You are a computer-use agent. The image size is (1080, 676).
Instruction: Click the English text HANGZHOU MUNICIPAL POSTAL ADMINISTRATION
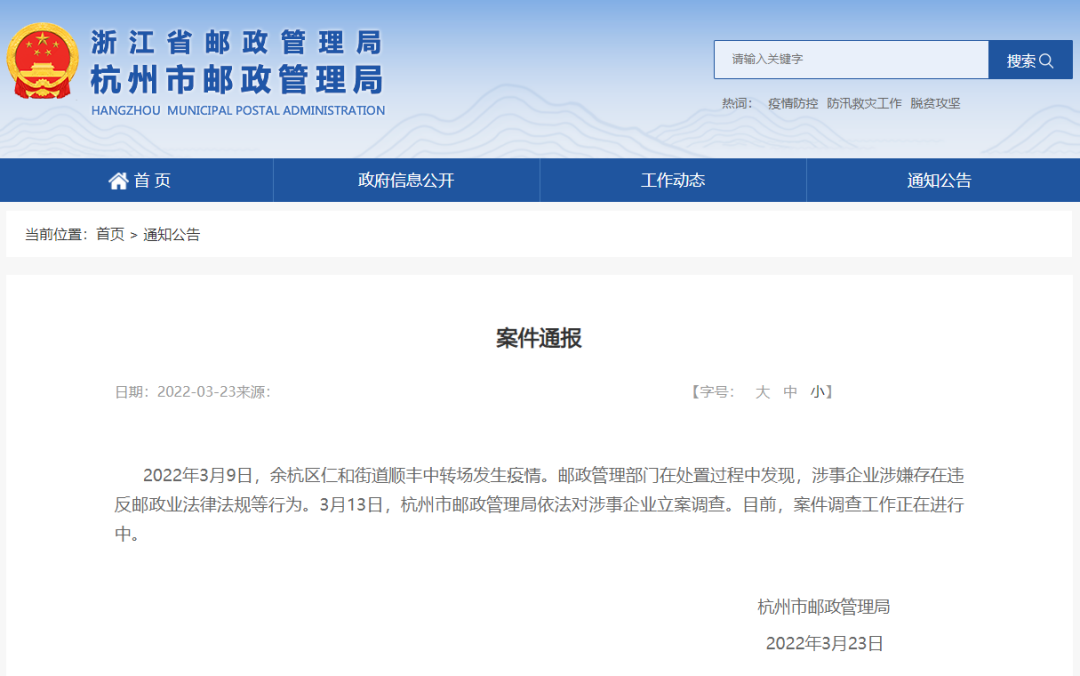pos(238,111)
